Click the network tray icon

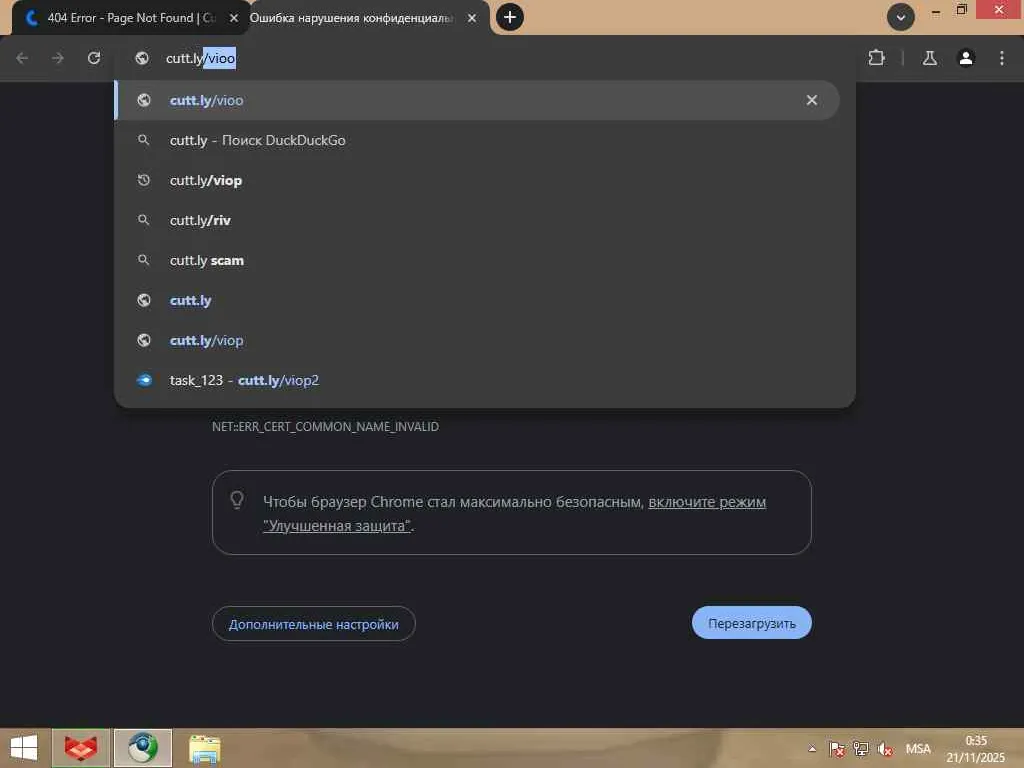[861, 749]
